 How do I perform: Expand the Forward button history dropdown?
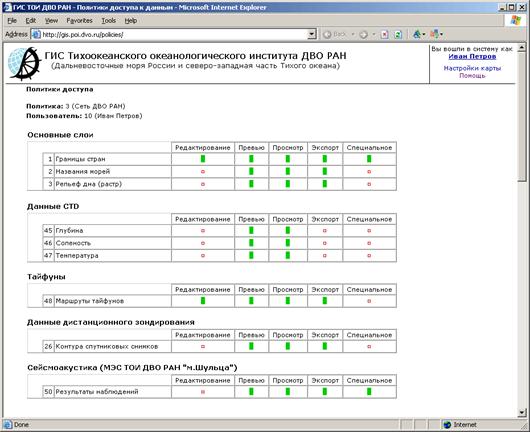374,34
